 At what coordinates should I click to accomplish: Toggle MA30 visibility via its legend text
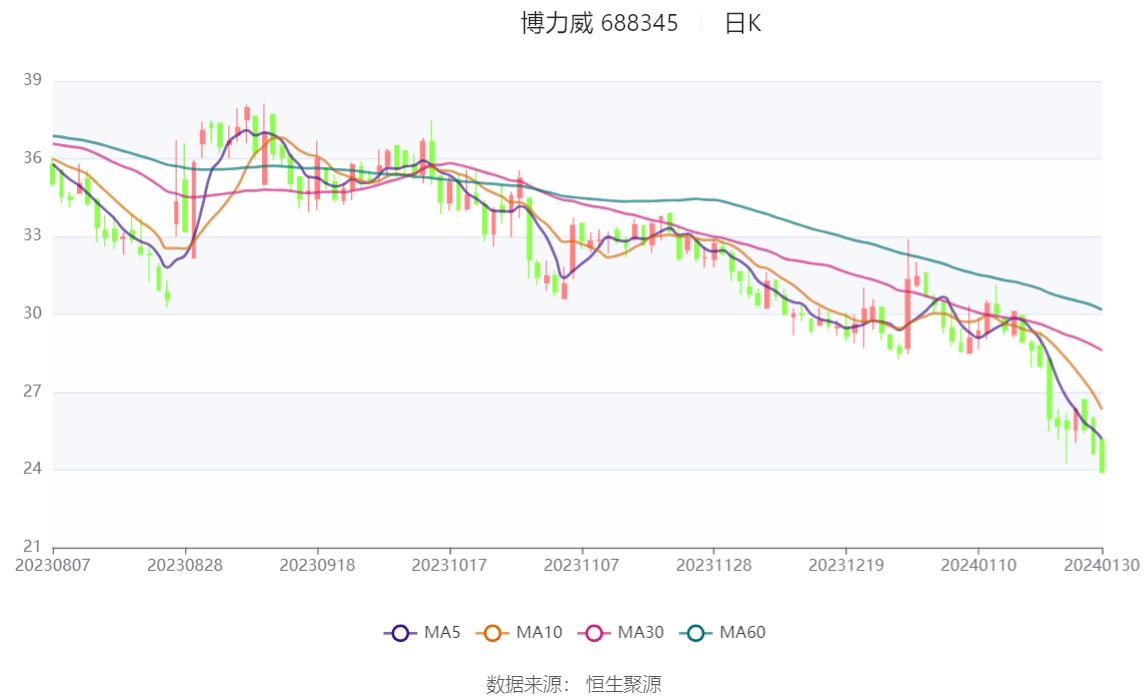[x=640, y=633]
